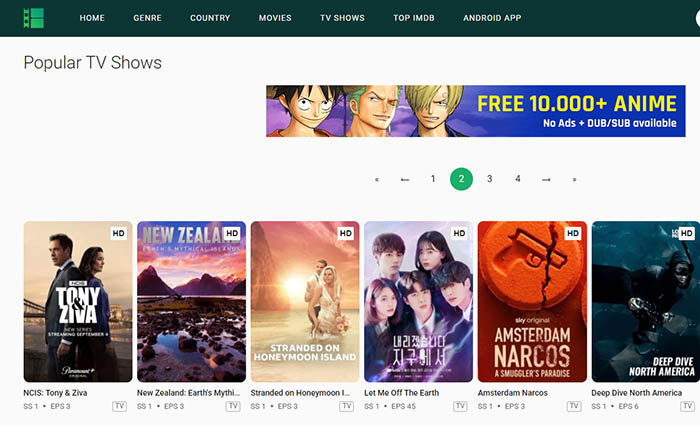700x425 pixels.
Task: Open the NCIS: Tony & Ziva poster
Action: point(78,301)
